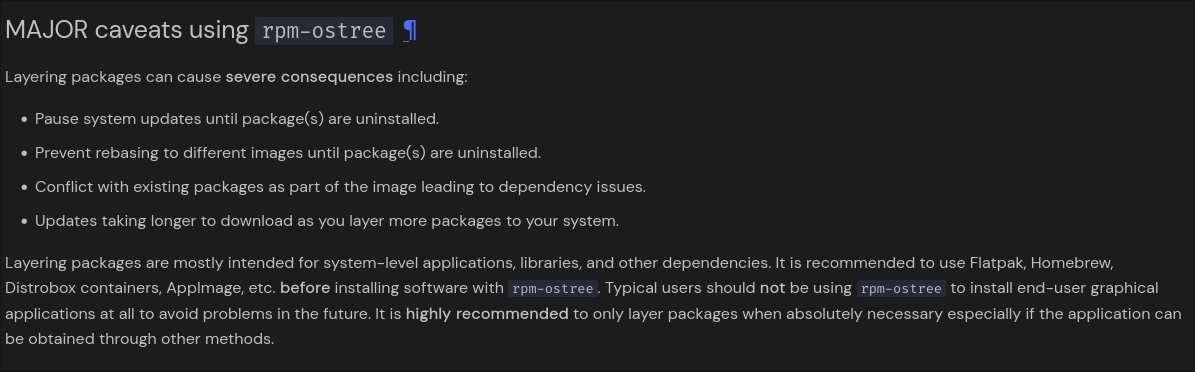Image resolution: width=1195 pixels, height=372 pixels.
Task: Click the pilcrow permalink icon beside heading
Action: (409, 30)
